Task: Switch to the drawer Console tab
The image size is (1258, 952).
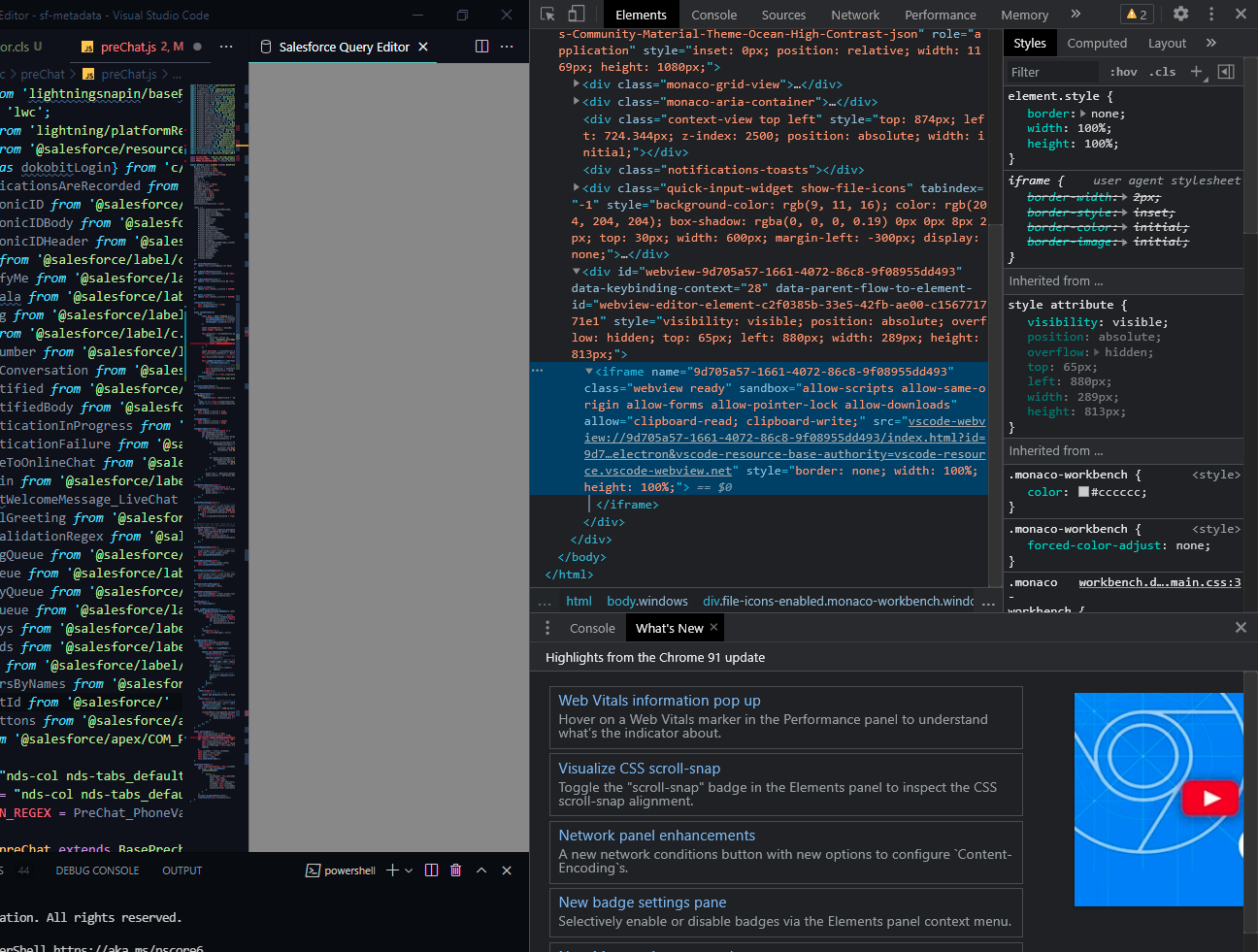Action: [592, 628]
